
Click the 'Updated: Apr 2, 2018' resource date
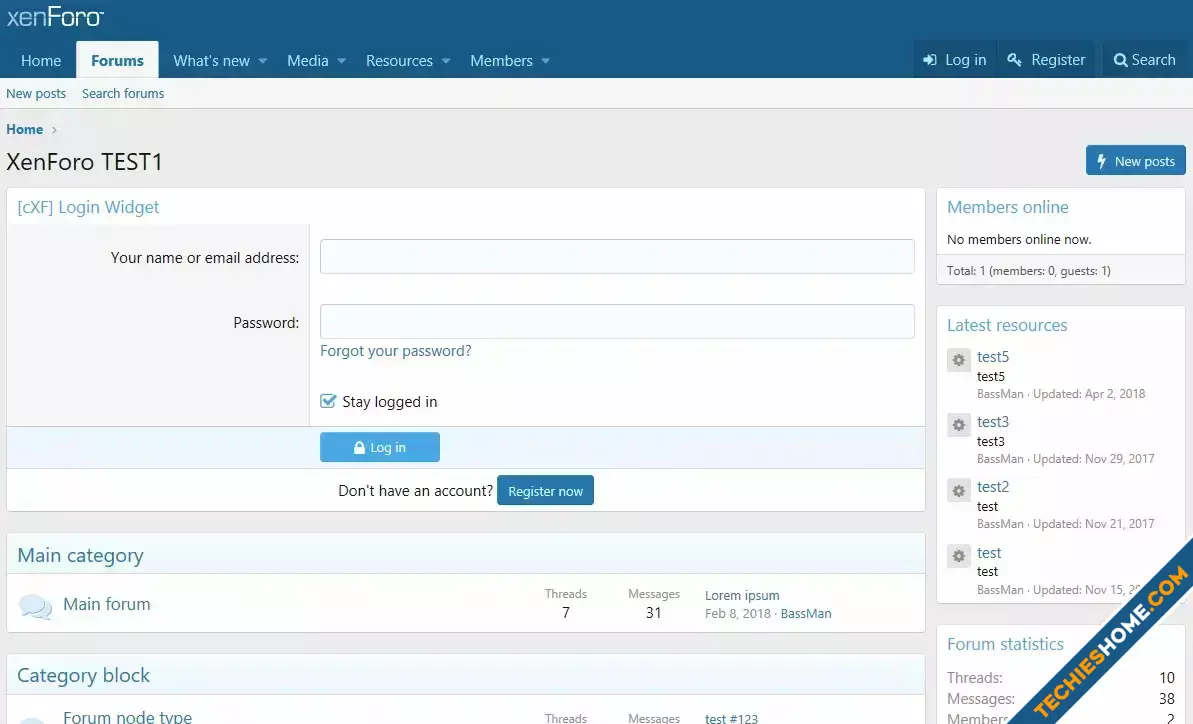1089,394
